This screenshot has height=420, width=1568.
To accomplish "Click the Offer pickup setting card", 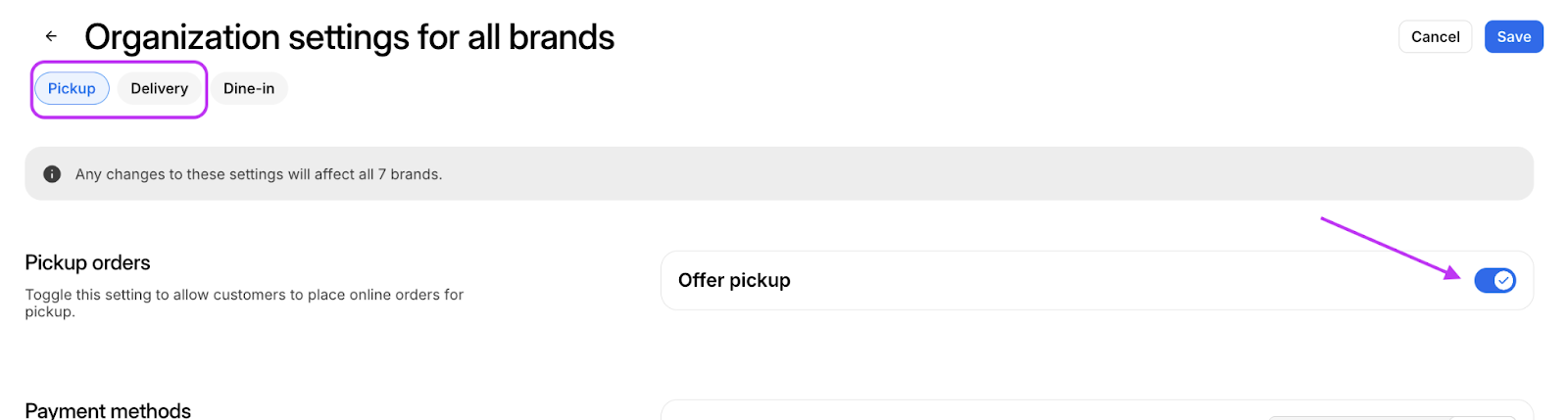I will tap(1097, 281).
